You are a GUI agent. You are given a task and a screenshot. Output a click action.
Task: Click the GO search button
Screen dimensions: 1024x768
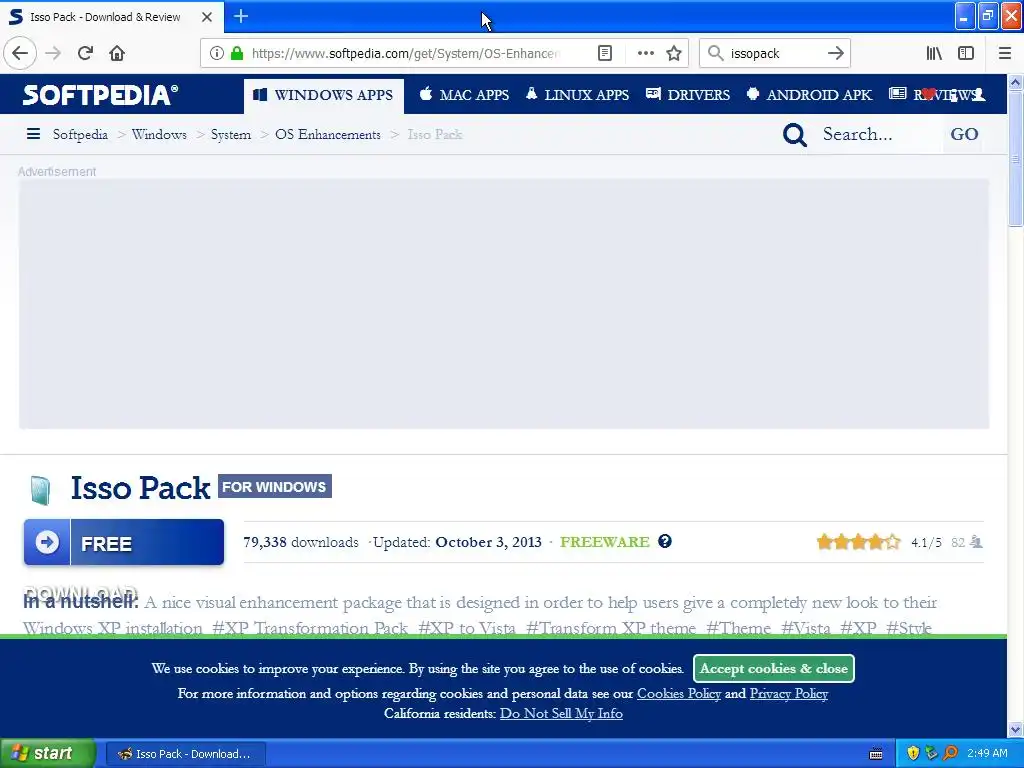pyautogui.click(x=964, y=135)
